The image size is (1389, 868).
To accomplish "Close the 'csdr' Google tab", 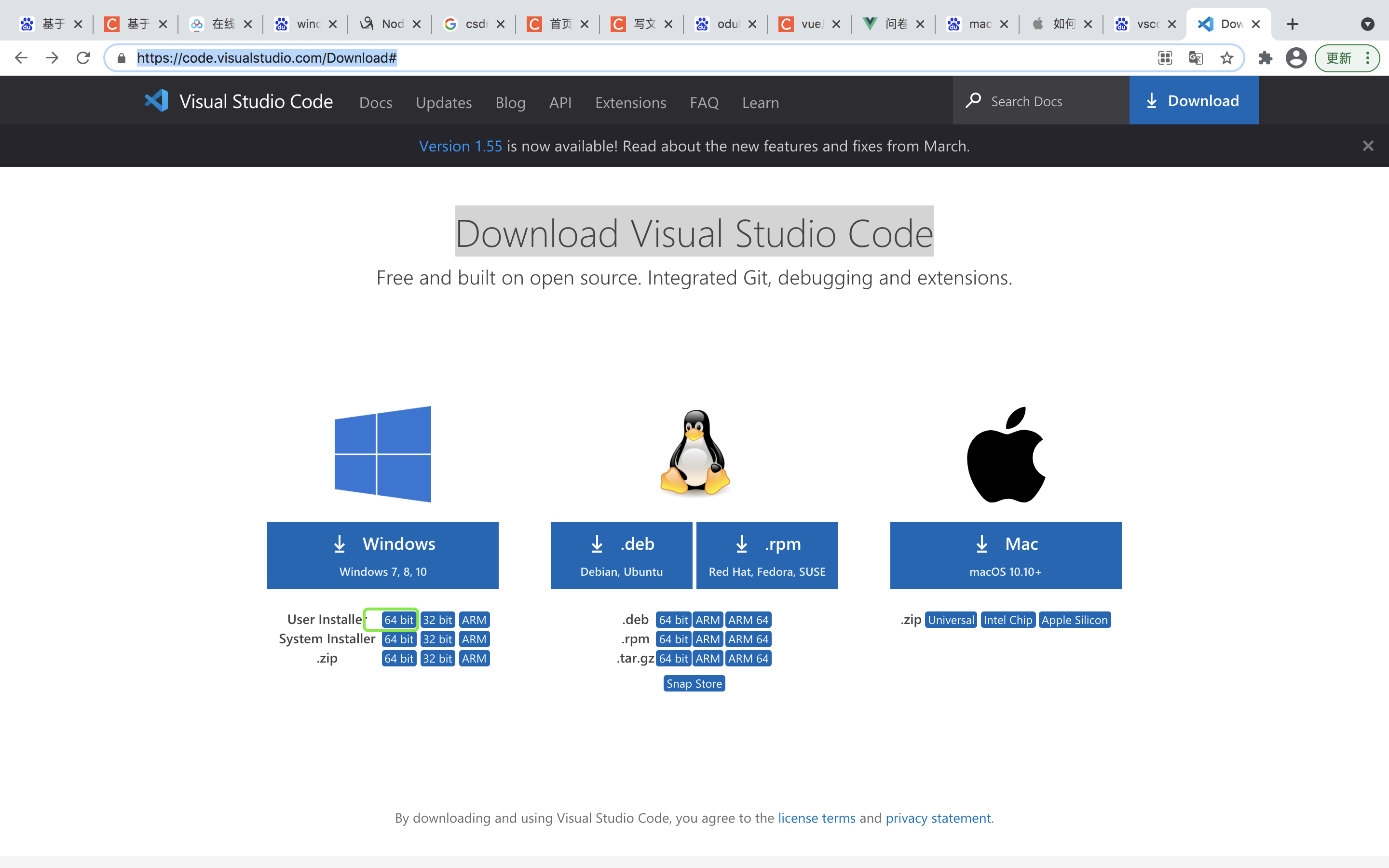I will [x=501, y=24].
